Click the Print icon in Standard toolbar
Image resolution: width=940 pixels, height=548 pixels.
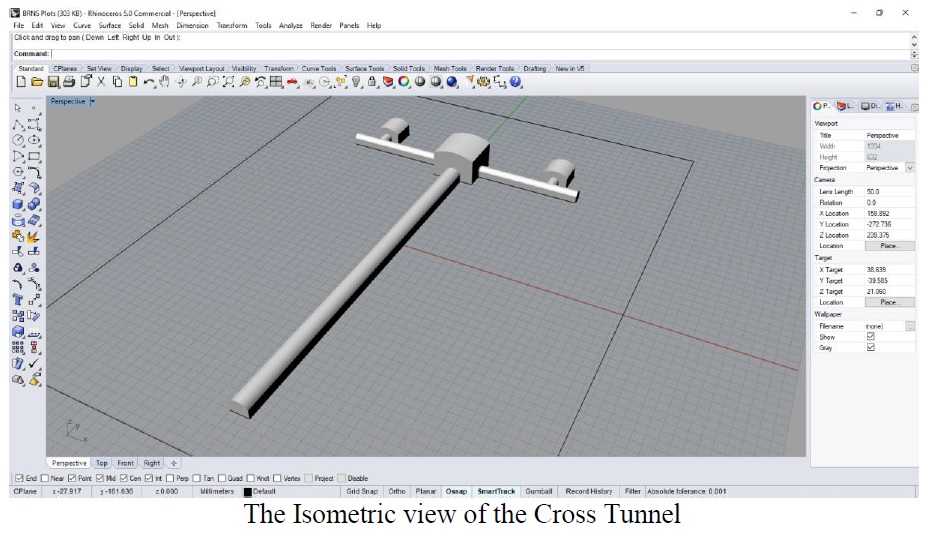click(69, 82)
